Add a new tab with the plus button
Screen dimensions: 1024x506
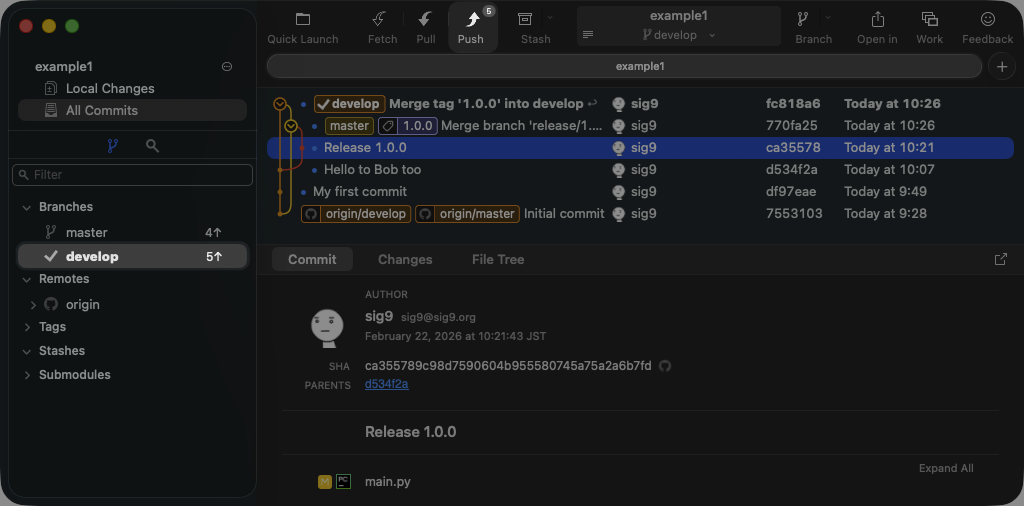(1001, 66)
